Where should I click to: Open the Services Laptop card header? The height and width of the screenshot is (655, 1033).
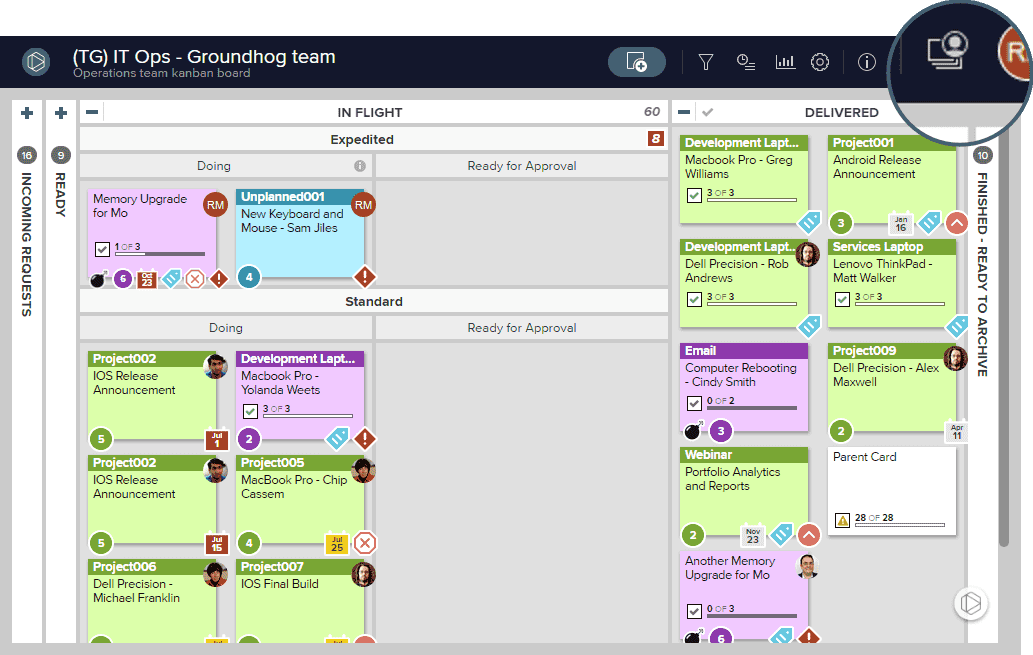click(x=892, y=246)
